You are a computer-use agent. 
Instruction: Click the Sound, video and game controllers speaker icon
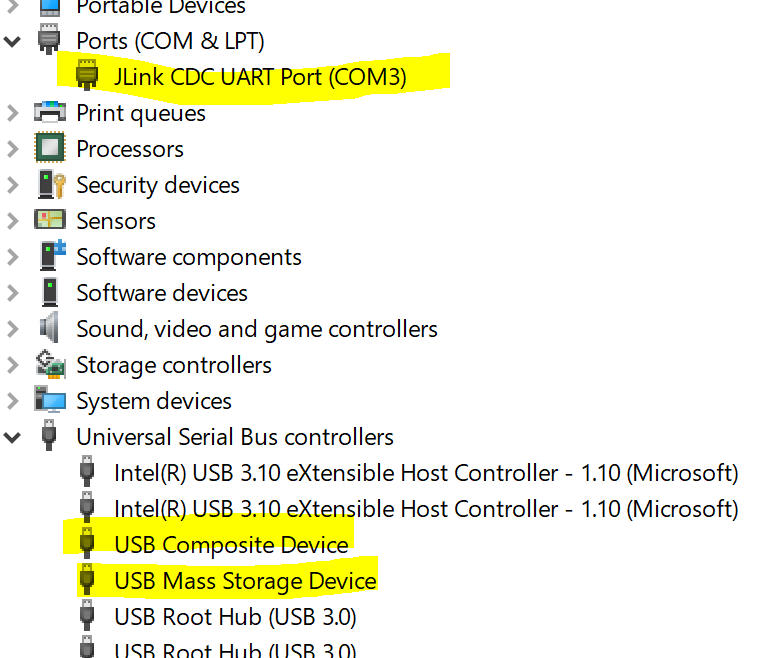[x=50, y=328]
